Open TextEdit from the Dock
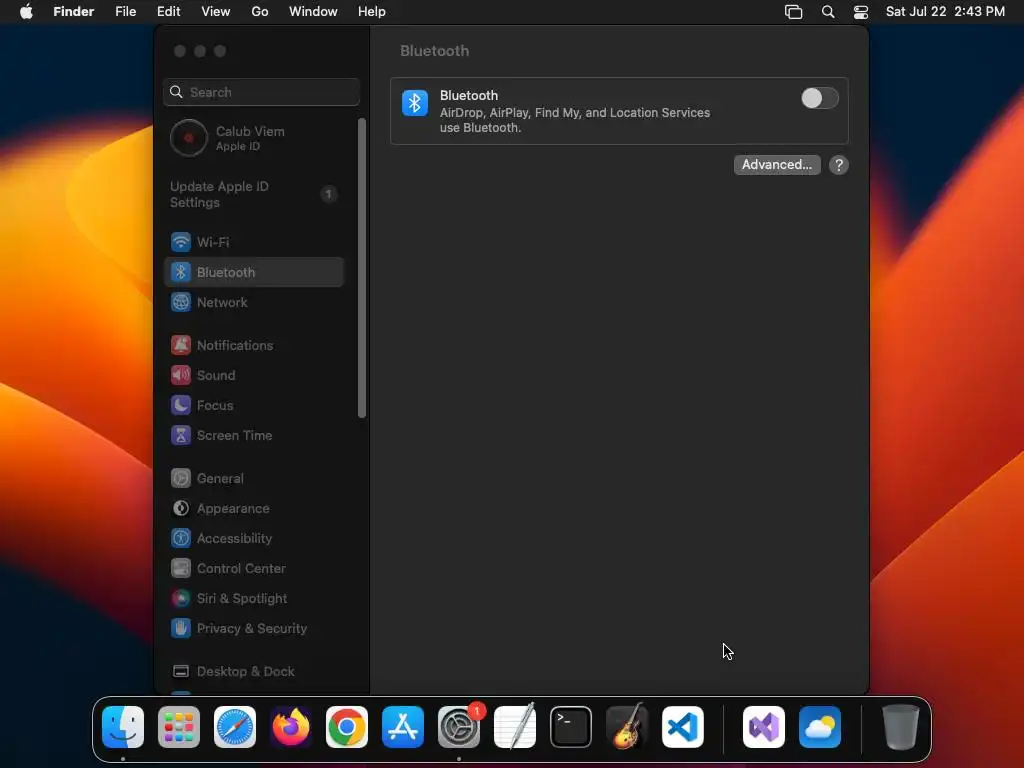Image resolution: width=1024 pixels, height=768 pixels. (x=515, y=727)
